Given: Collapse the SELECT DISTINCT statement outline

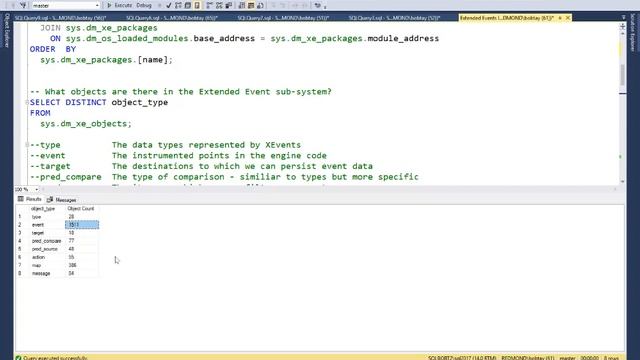Looking at the screenshot, I should click(27, 102).
